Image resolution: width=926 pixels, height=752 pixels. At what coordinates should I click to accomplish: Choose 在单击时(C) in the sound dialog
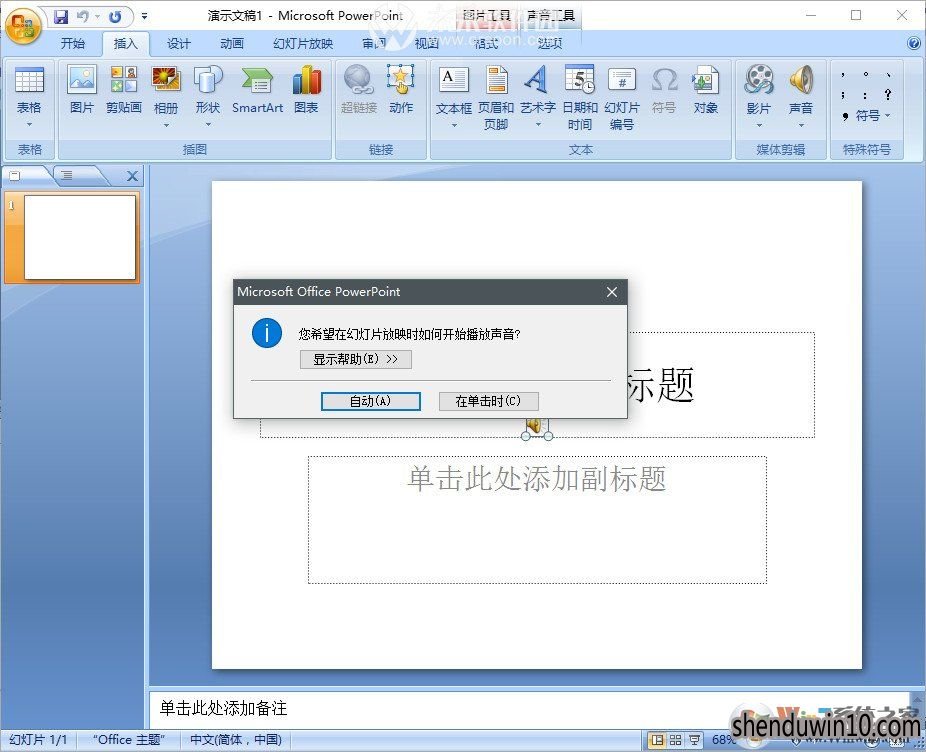click(488, 401)
